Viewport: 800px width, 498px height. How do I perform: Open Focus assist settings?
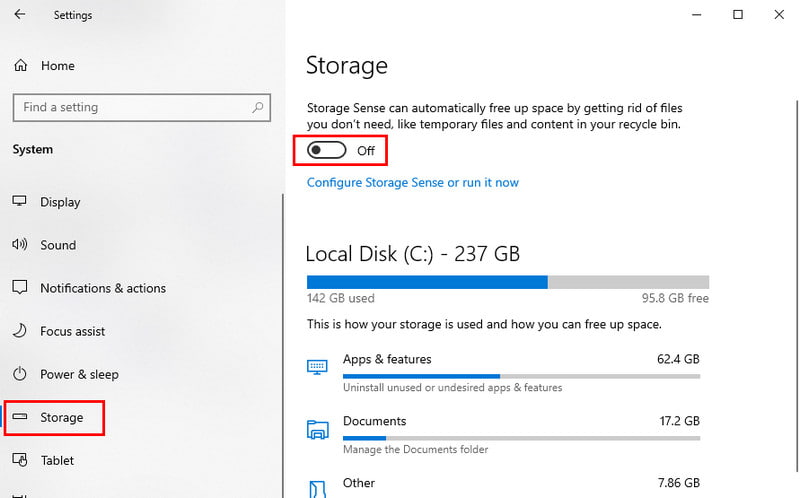[x=72, y=331]
